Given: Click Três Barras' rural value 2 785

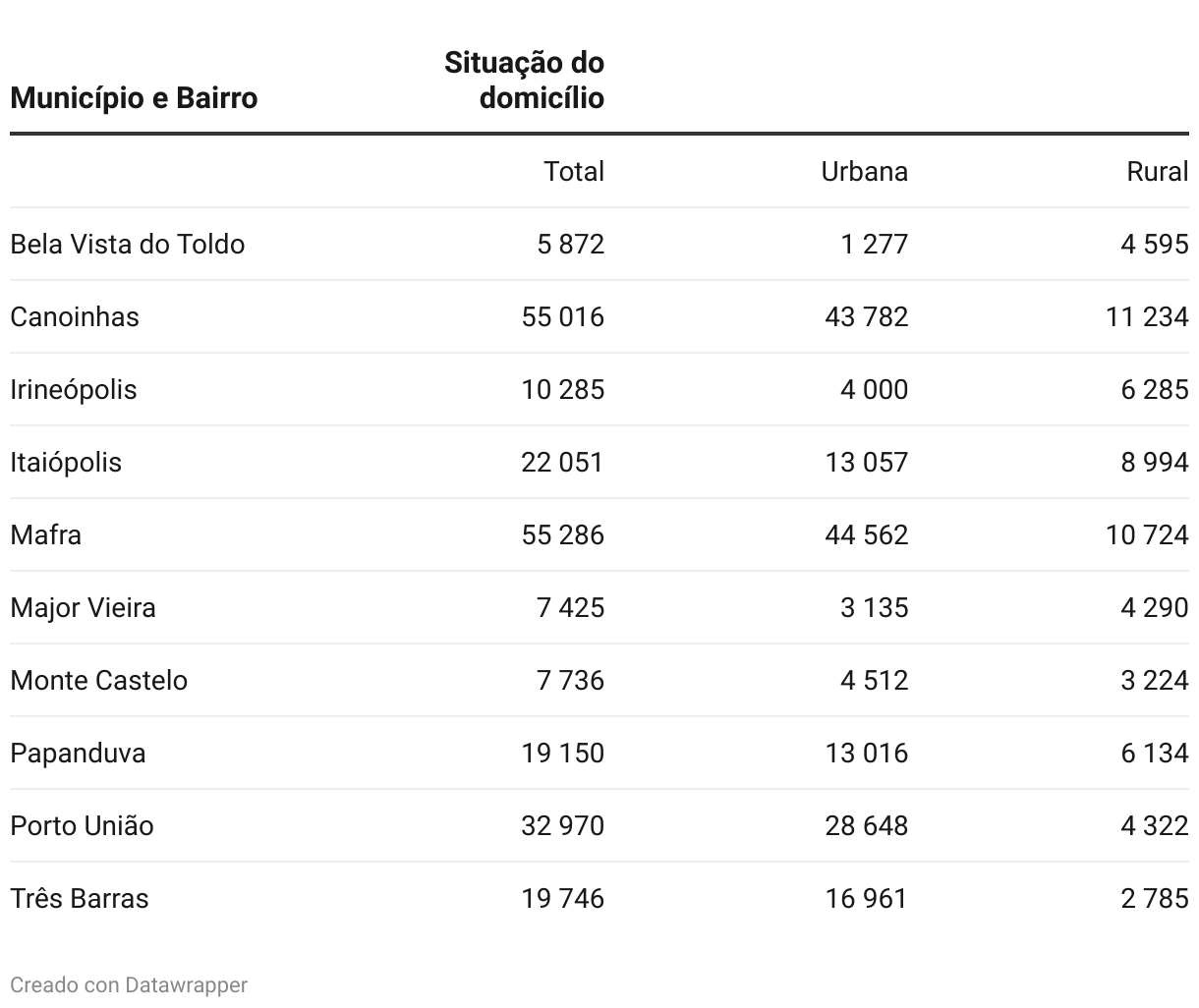Looking at the screenshot, I should coord(1154,899).
